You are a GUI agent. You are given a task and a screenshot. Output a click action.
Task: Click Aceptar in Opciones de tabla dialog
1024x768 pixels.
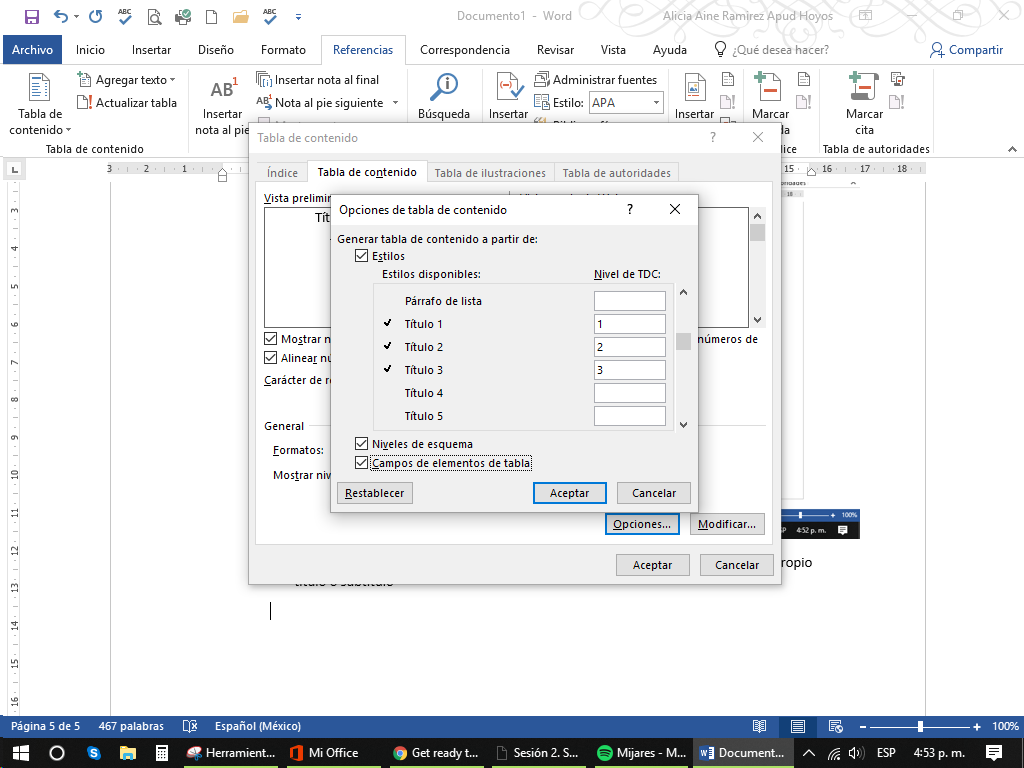(x=569, y=493)
